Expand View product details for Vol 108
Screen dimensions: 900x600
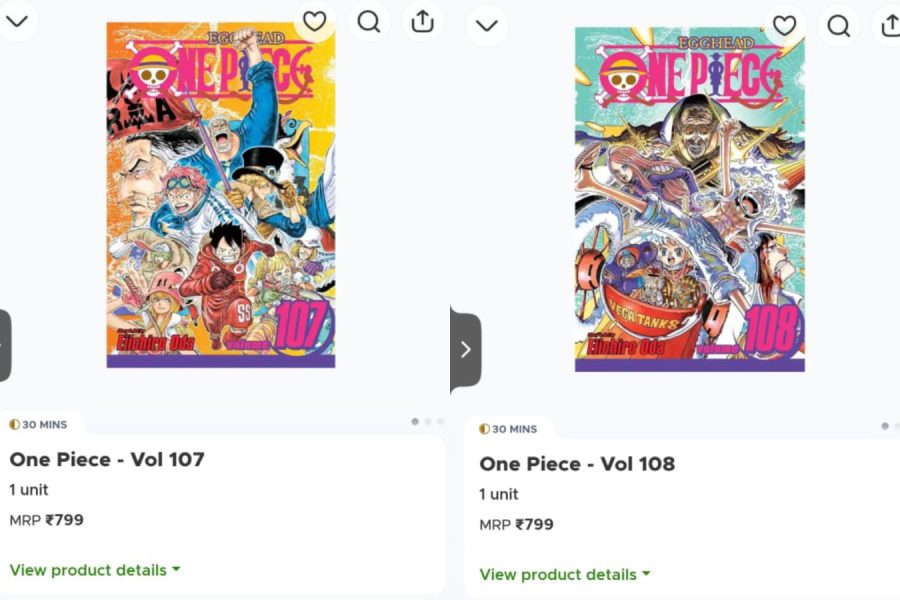(x=558, y=574)
